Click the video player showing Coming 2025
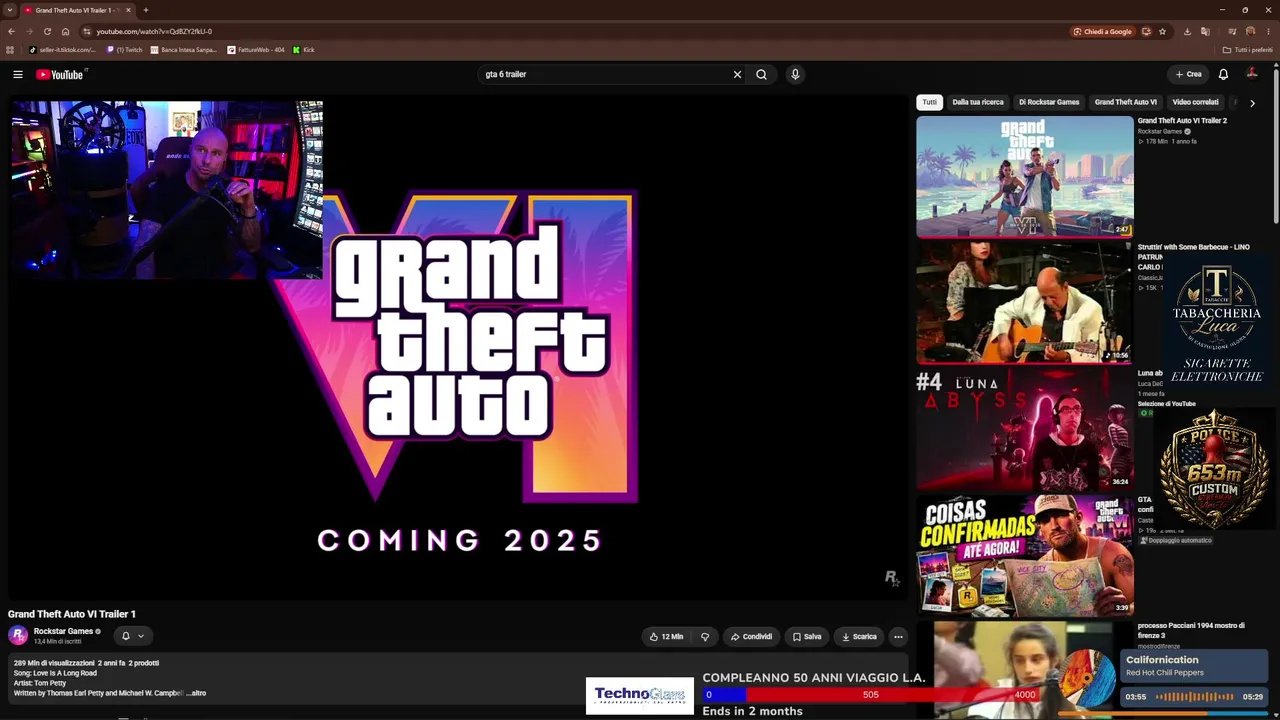The height and width of the screenshot is (720, 1280). pos(459,349)
